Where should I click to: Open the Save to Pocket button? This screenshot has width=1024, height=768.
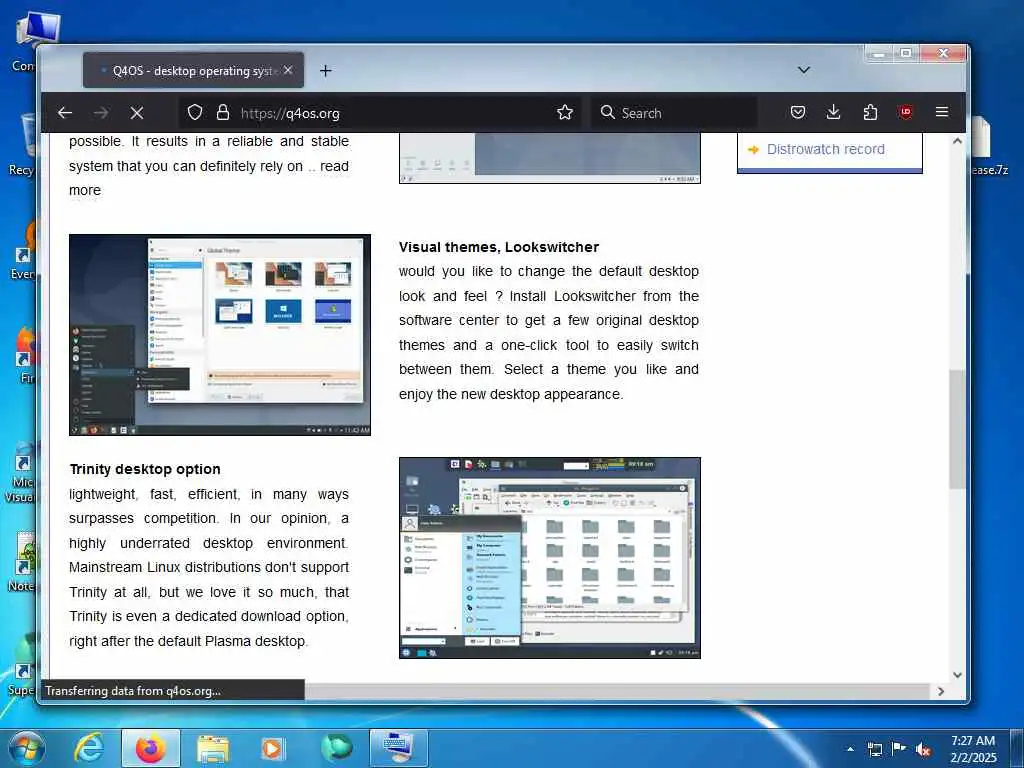pyautogui.click(x=797, y=112)
